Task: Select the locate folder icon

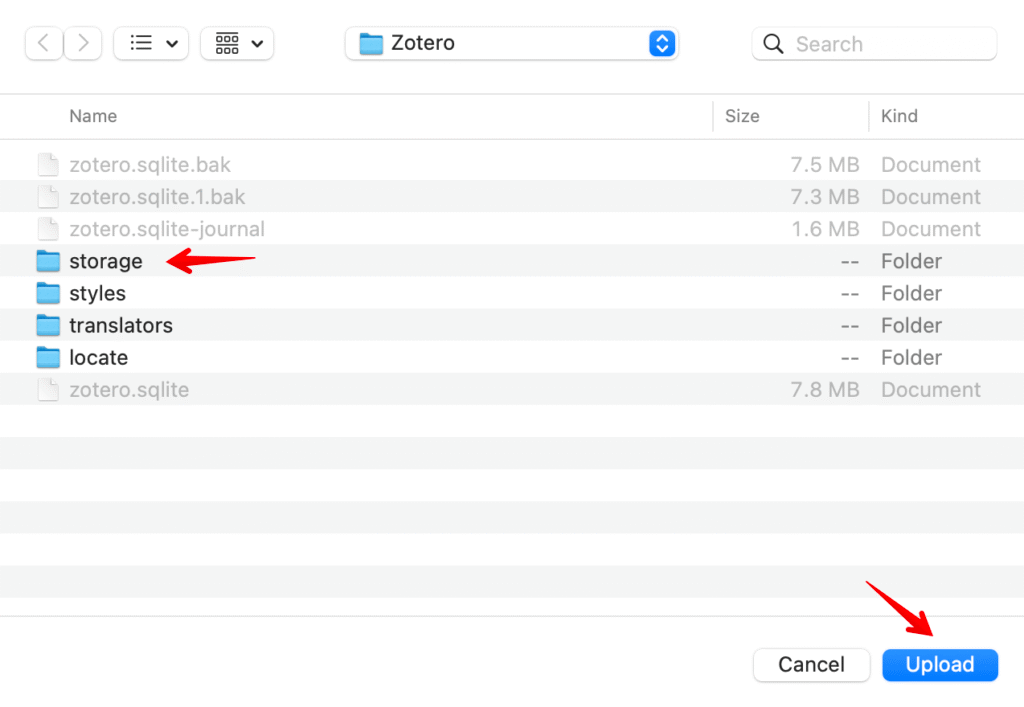Action: pyautogui.click(x=48, y=357)
